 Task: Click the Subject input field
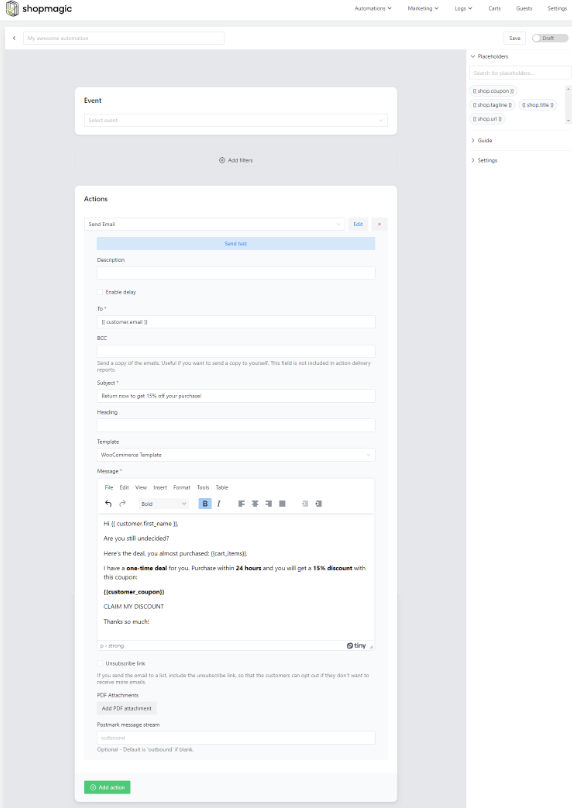(236, 396)
